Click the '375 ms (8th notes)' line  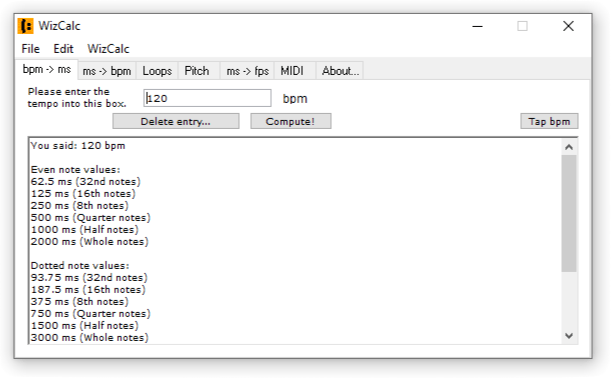(x=79, y=302)
